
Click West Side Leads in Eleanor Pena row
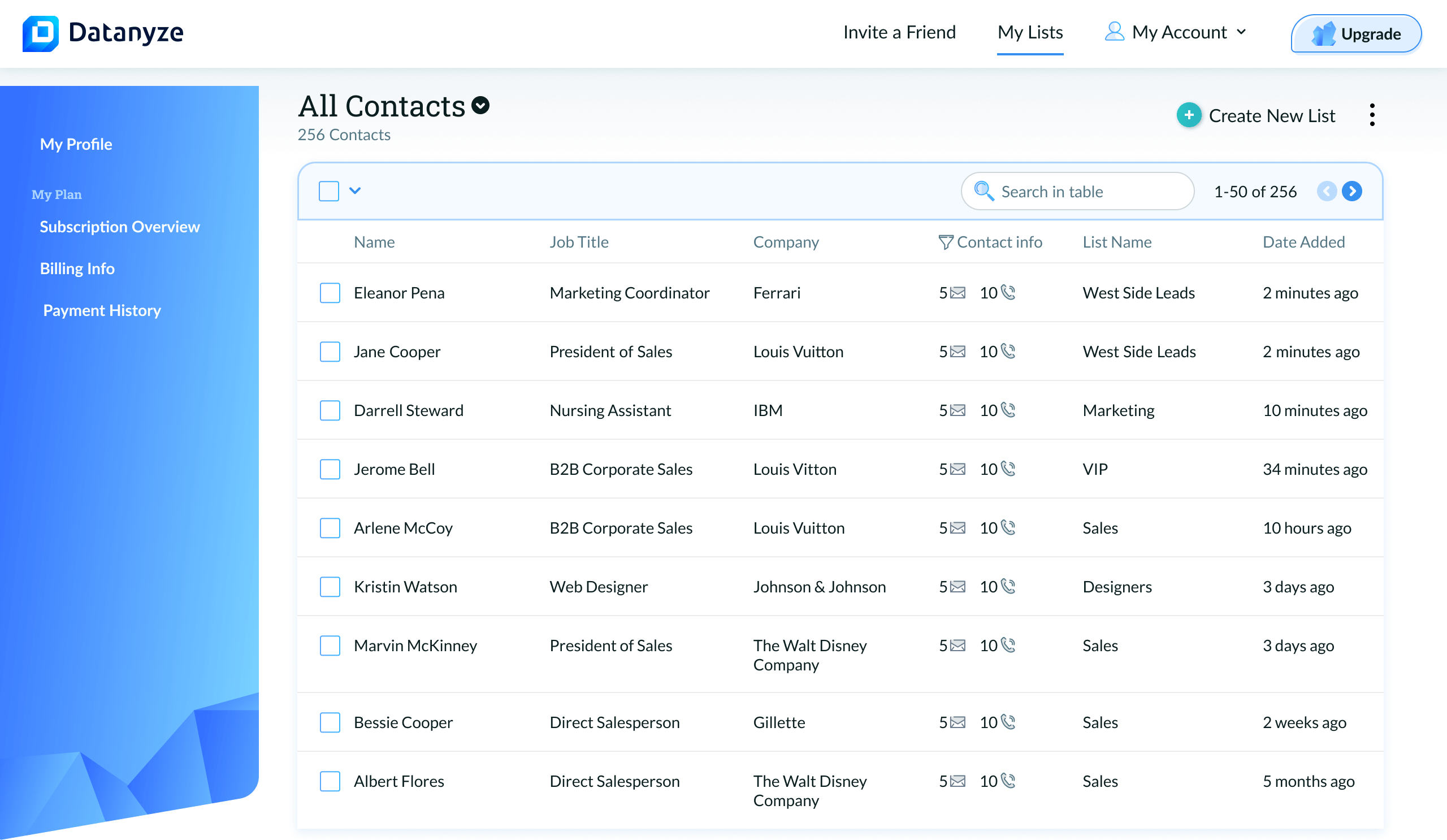(1138, 293)
